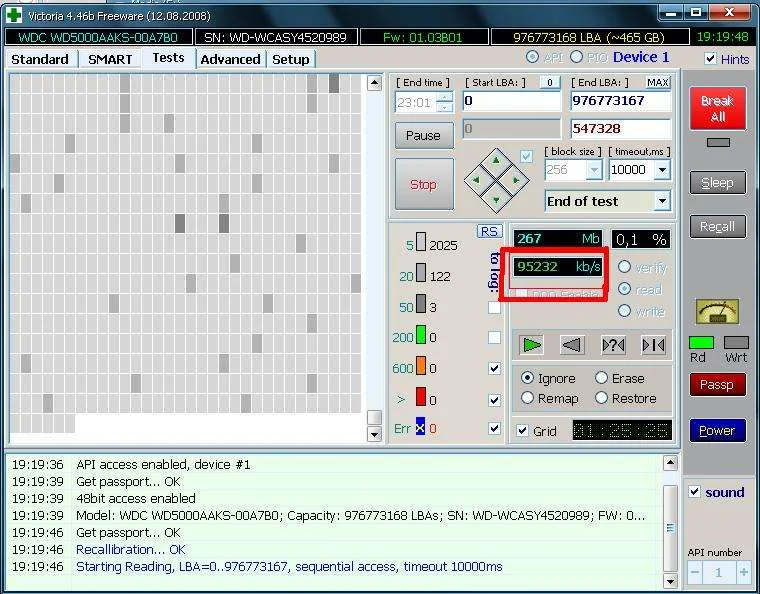The height and width of the screenshot is (594, 760).
Task: Select the verify radio option
Action: [x=624, y=267]
